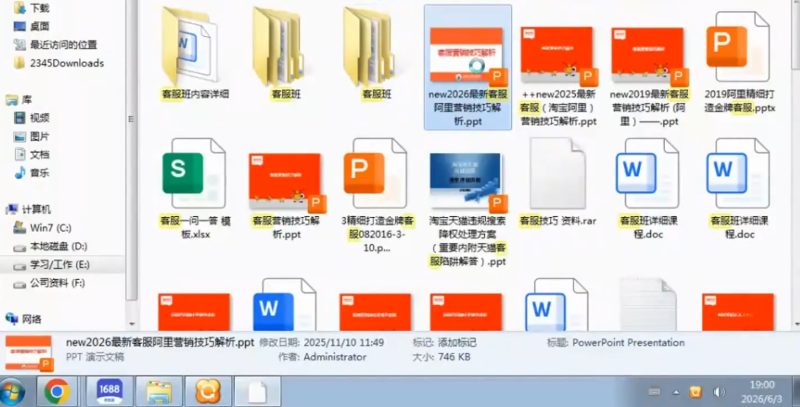This screenshot has width=800, height=407.
Task: Open the orange refresh-arrow taskbar app
Action: click(208, 392)
